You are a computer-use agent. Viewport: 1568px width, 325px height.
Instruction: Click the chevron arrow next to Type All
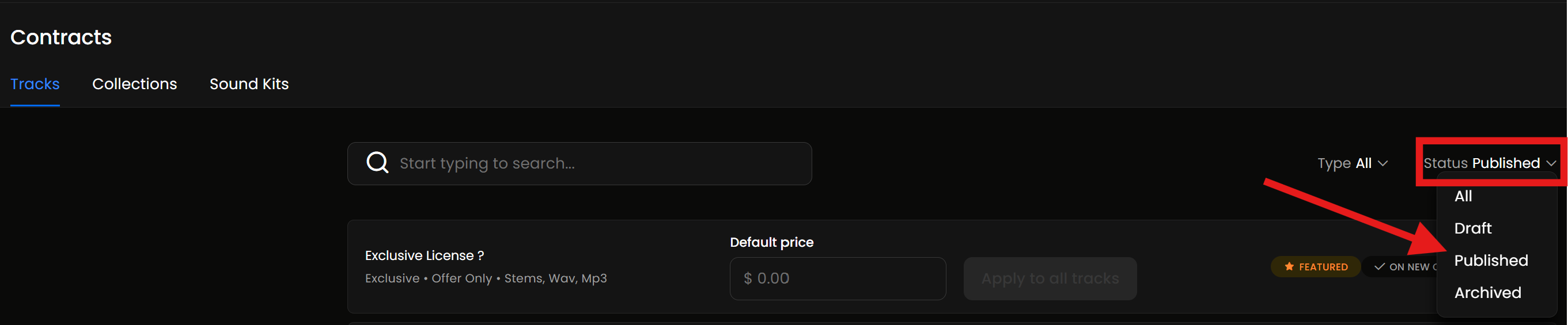tap(1383, 163)
